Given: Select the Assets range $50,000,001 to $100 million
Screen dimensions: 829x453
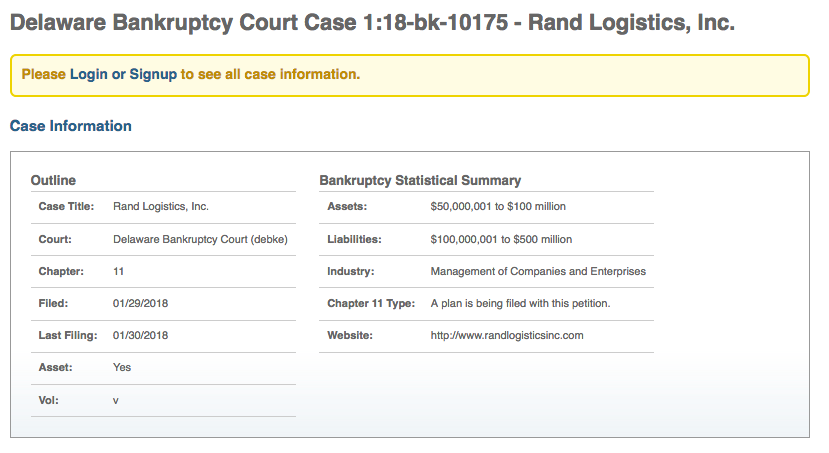Looking at the screenshot, I should pos(498,207).
